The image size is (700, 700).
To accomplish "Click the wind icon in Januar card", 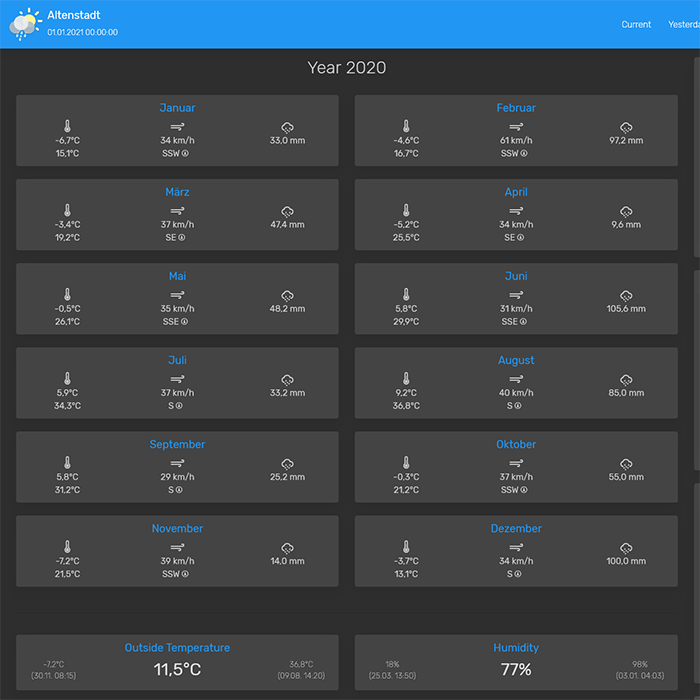I will [x=177, y=127].
